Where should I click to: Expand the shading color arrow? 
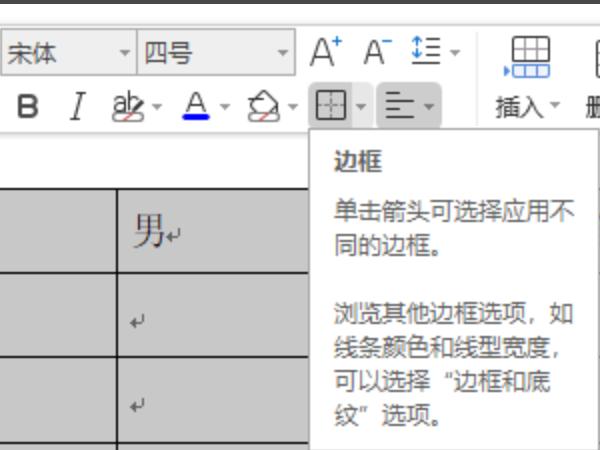[293, 106]
